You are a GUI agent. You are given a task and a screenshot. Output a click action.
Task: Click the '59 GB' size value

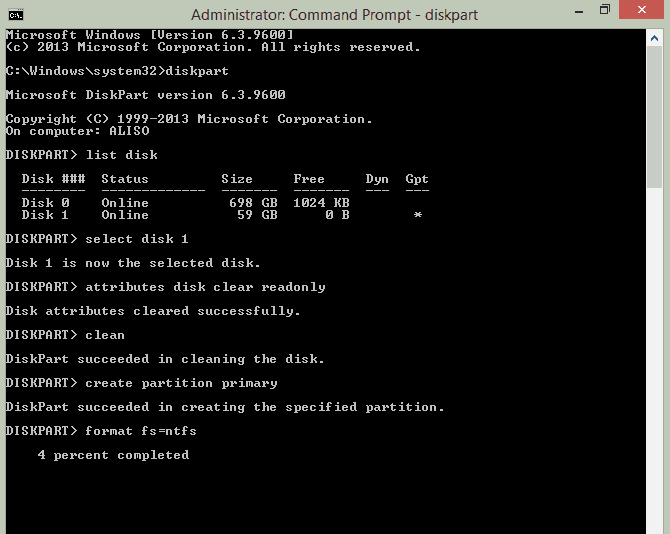[x=257, y=214]
